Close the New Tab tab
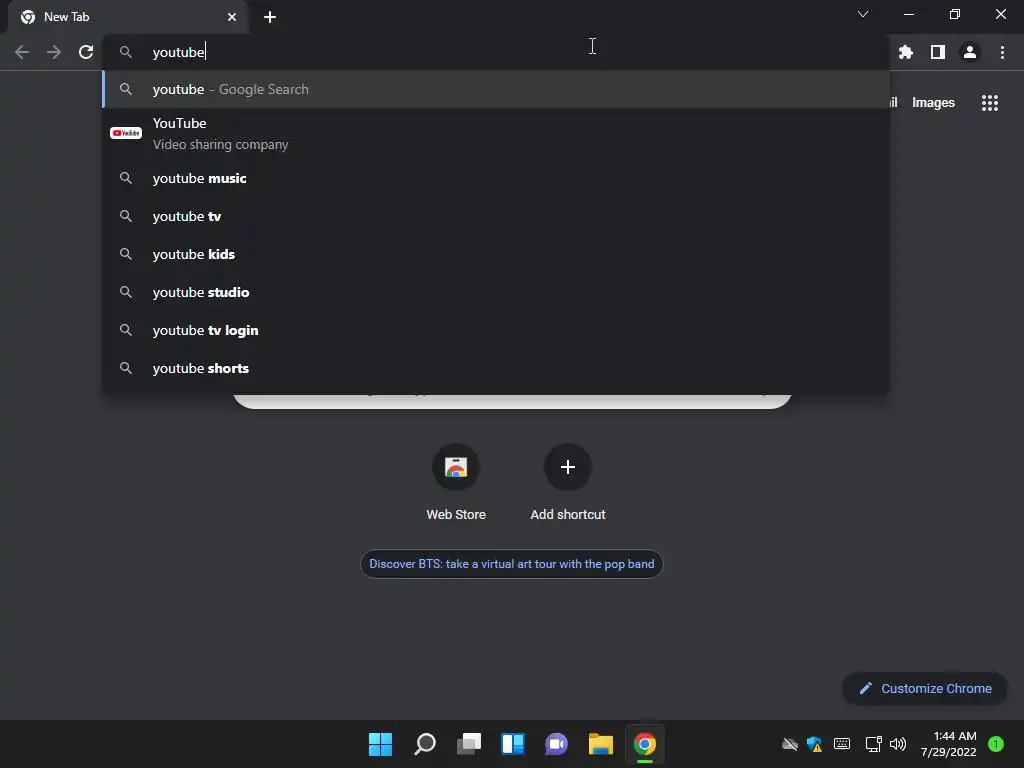Screen dimensions: 1024x768 (232, 17)
